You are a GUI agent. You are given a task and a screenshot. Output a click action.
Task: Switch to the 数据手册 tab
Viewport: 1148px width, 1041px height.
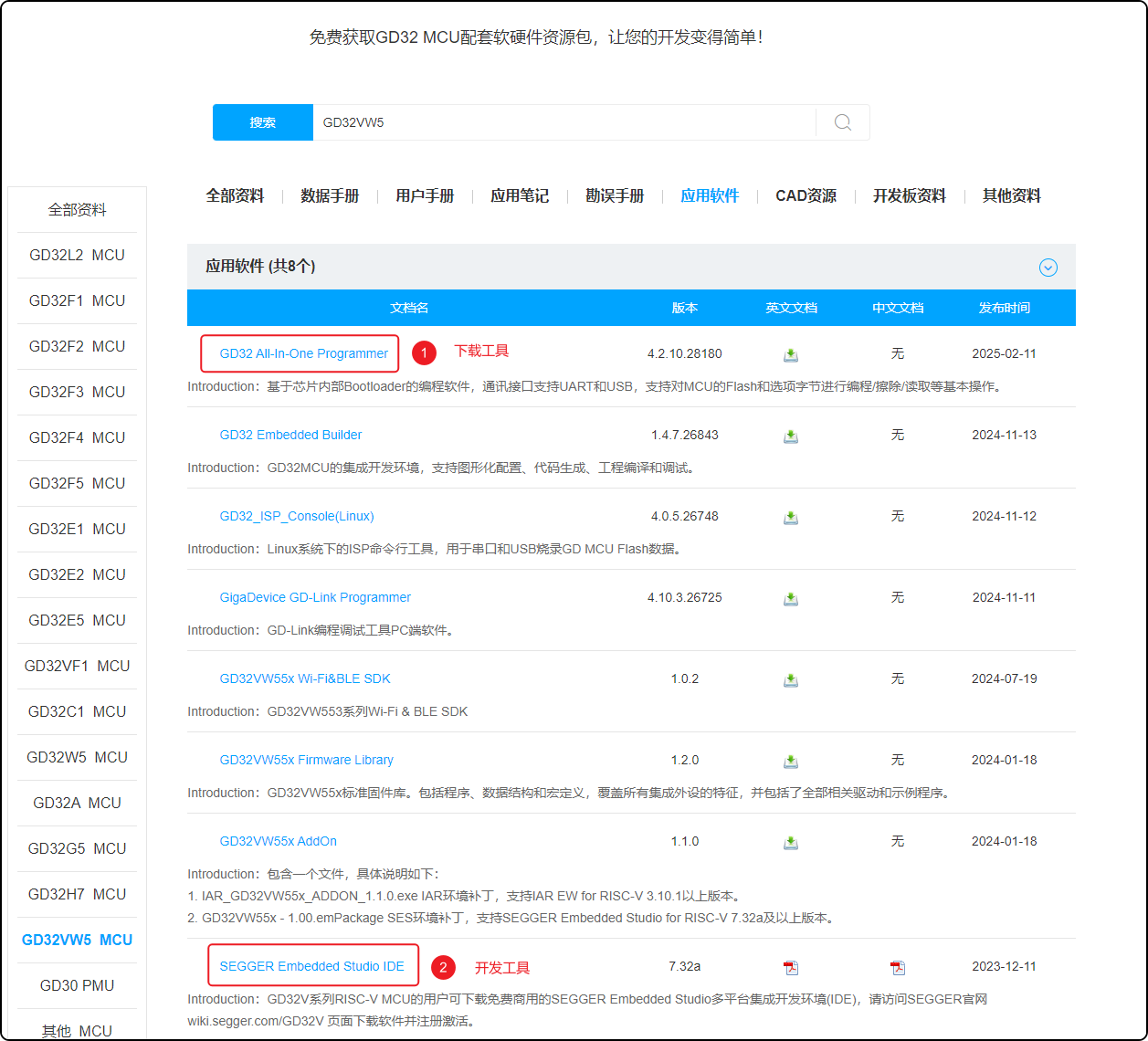point(330,196)
